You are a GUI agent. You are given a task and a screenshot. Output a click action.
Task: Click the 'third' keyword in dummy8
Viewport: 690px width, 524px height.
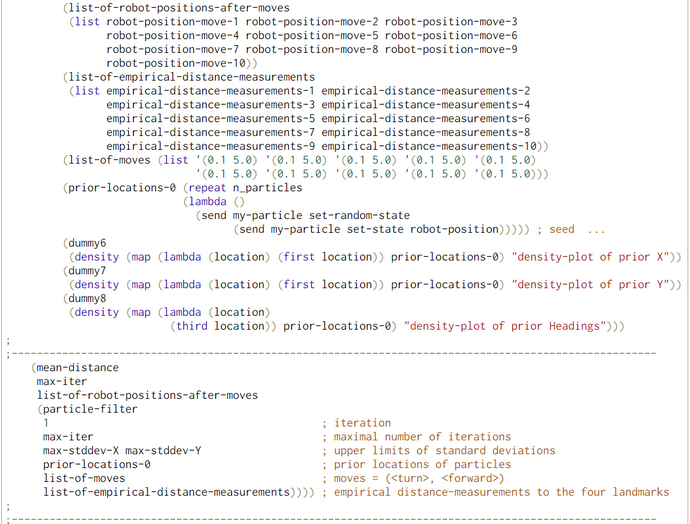[x=192, y=326]
